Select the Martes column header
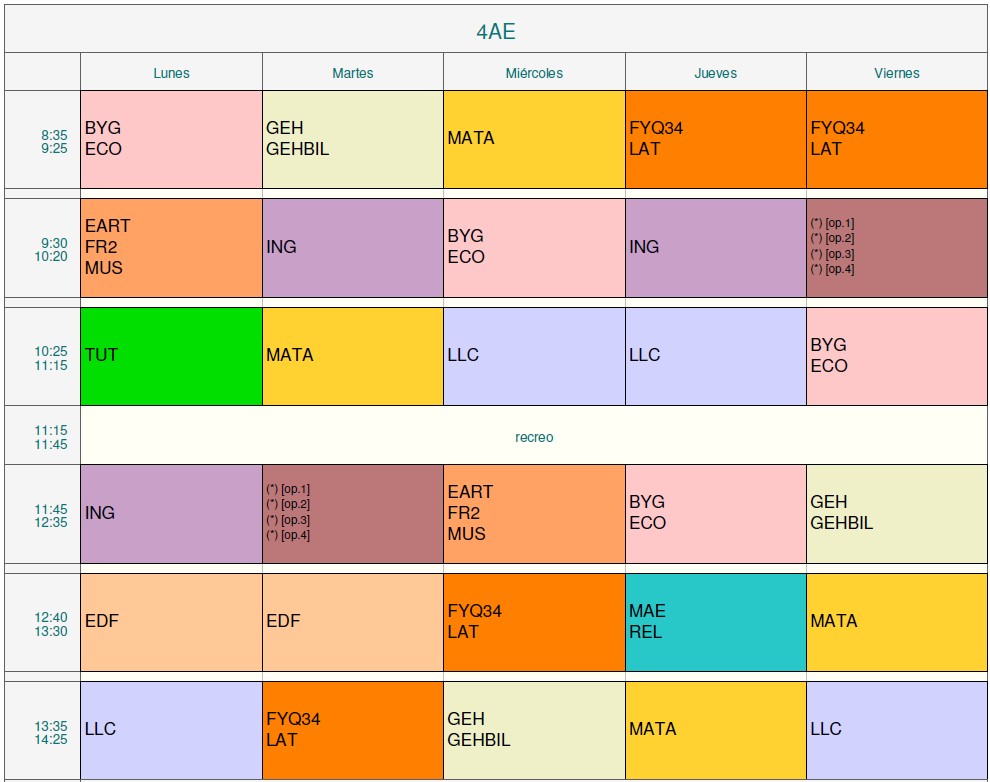The width and height of the screenshot is (990, 782). click(352, 73)
